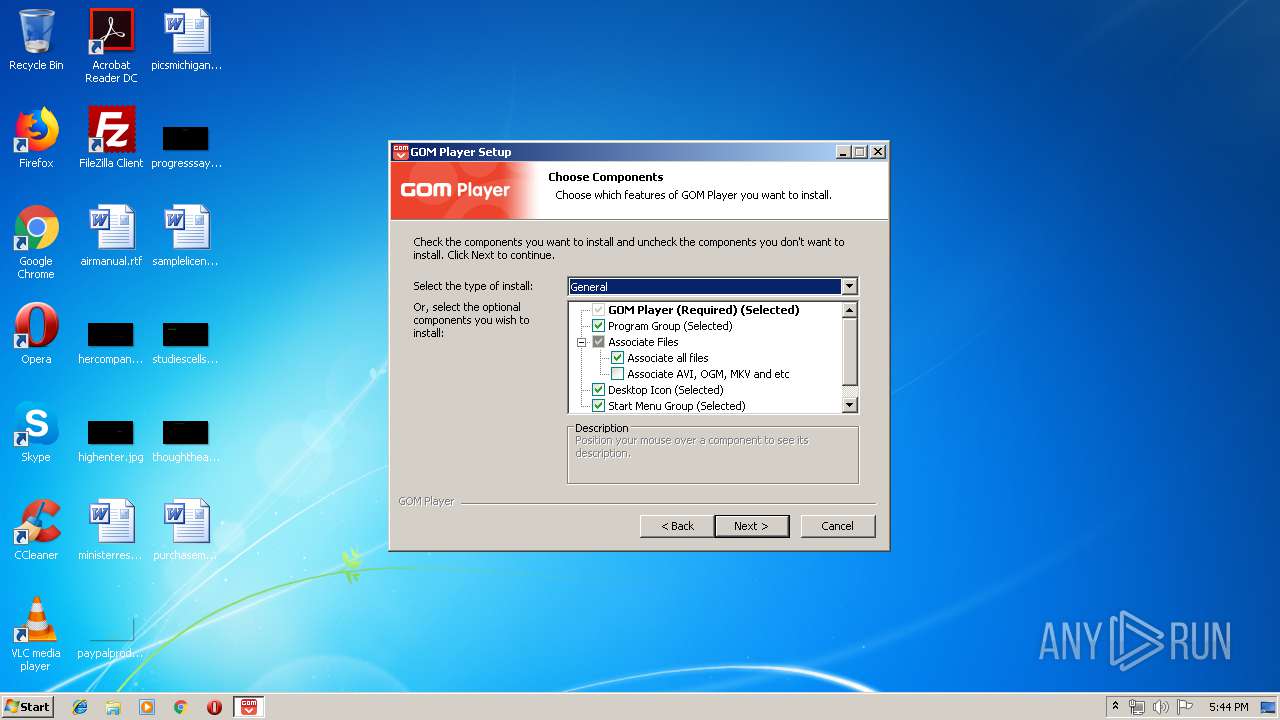1280x720 pixels.
Task: Open the Recycle Bin desktop icon
Action: click(36, 40)
